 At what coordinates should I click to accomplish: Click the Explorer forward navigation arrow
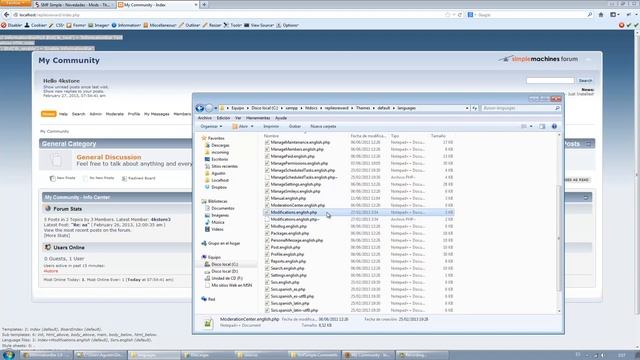point(209,108)
